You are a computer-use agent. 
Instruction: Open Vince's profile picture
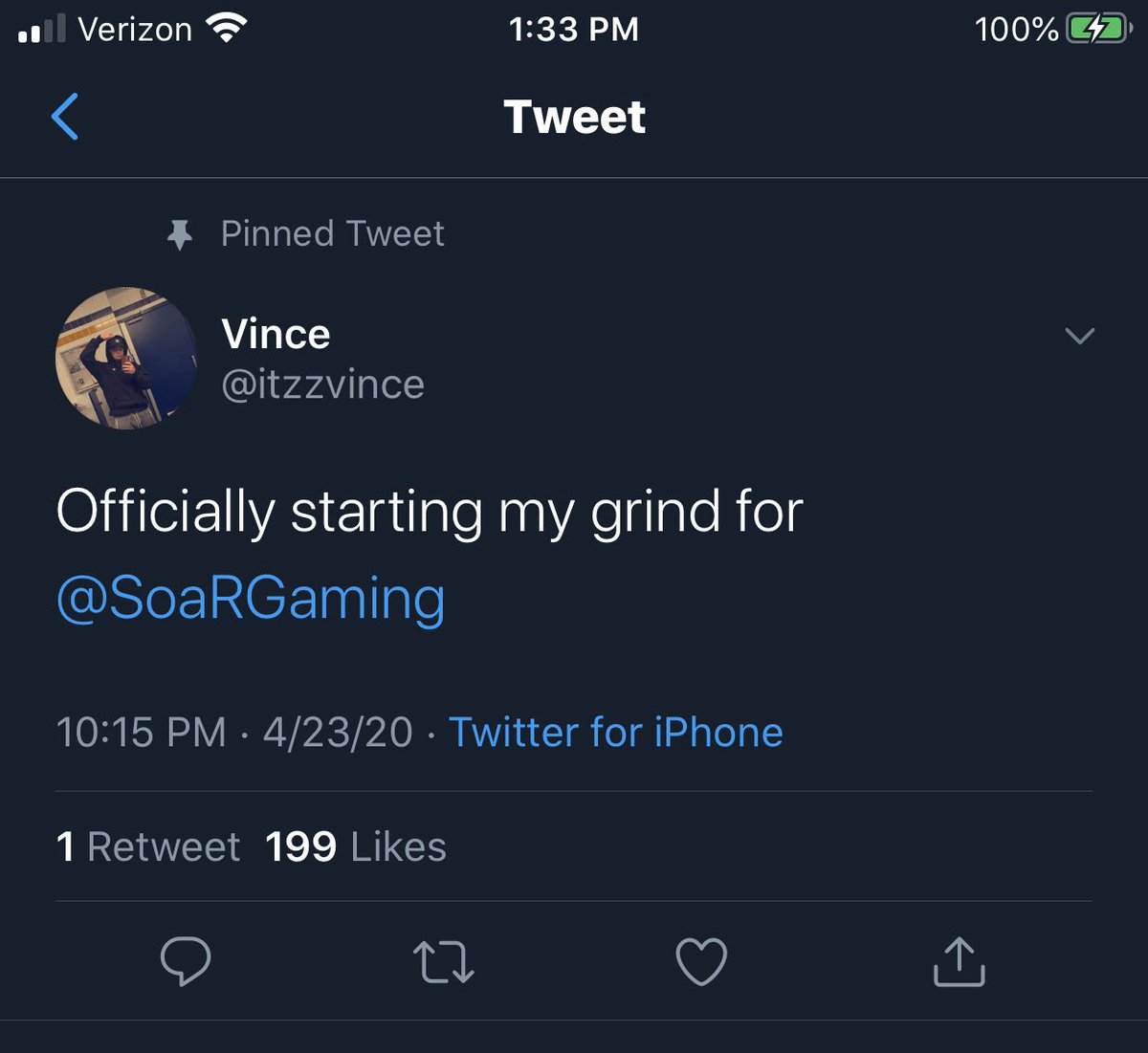point(126,359)
